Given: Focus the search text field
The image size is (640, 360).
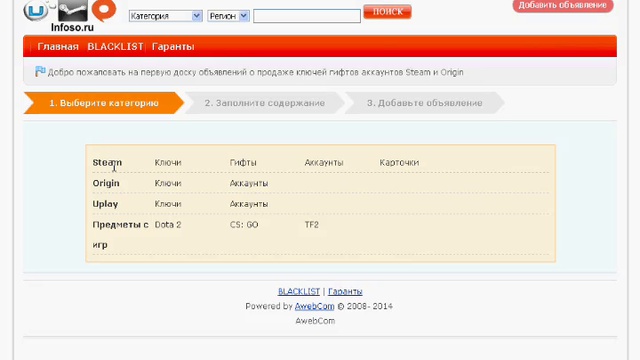Looking at the screenshot, I should point(307,16).
